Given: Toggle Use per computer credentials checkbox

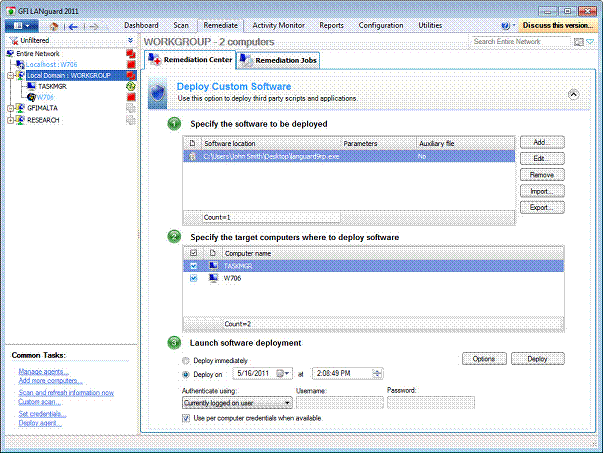Looking at the screenshot, I should point(186,418).
